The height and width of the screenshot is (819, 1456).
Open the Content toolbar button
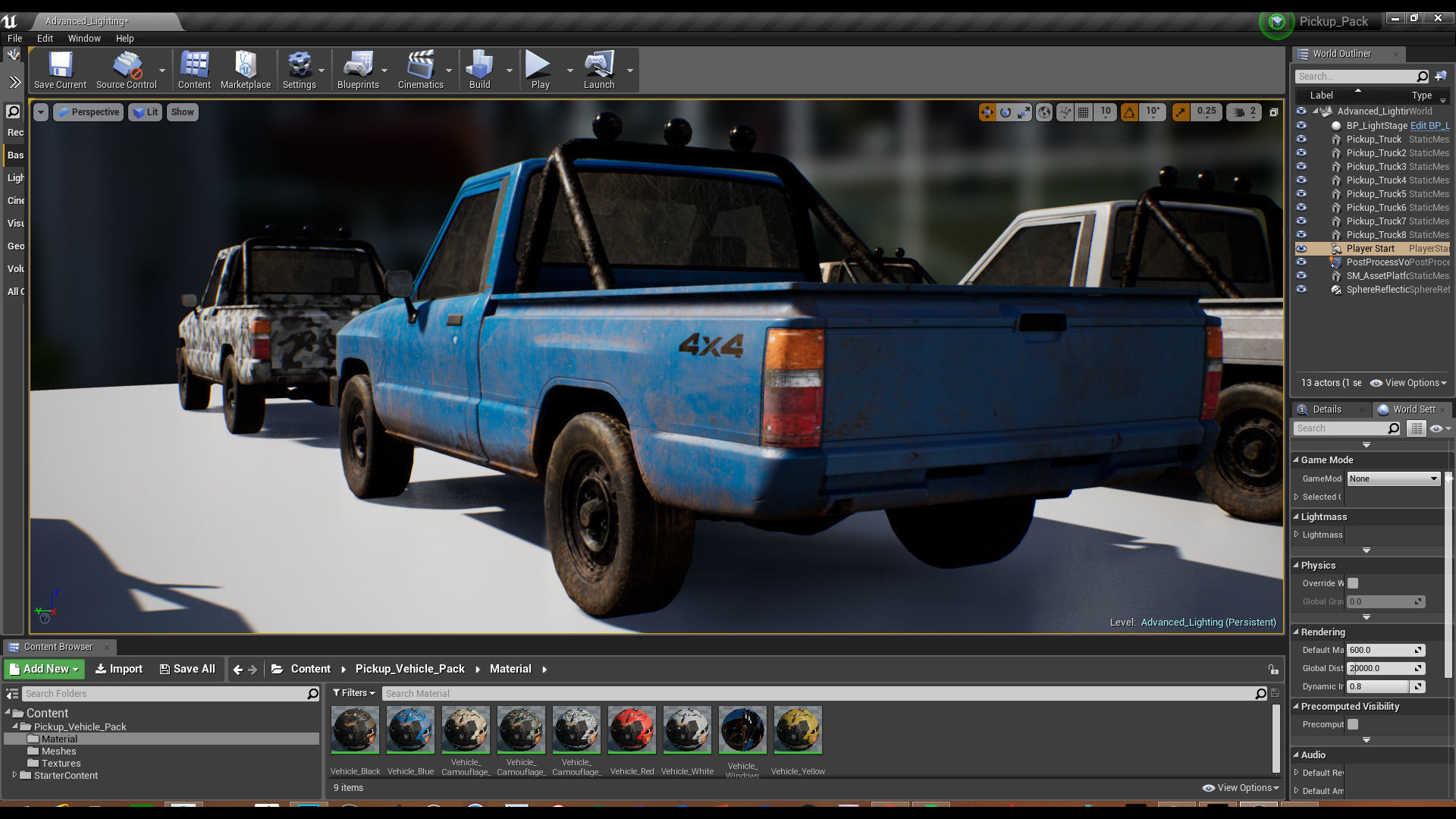194,70
